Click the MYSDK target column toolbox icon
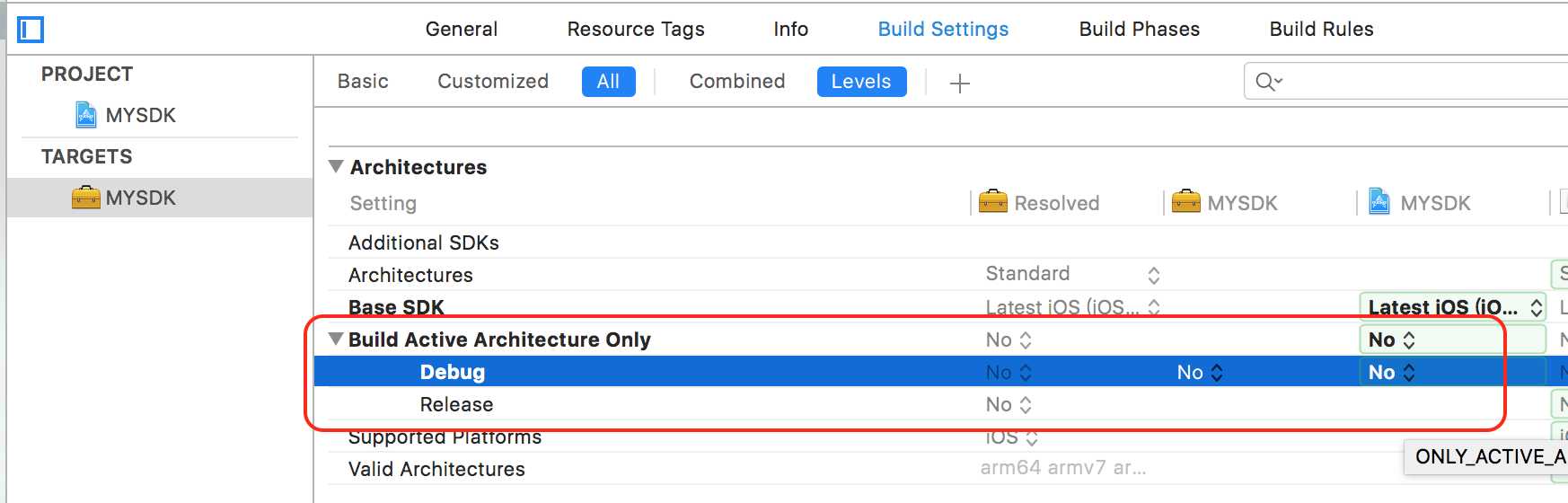 tap(1185, 202)
